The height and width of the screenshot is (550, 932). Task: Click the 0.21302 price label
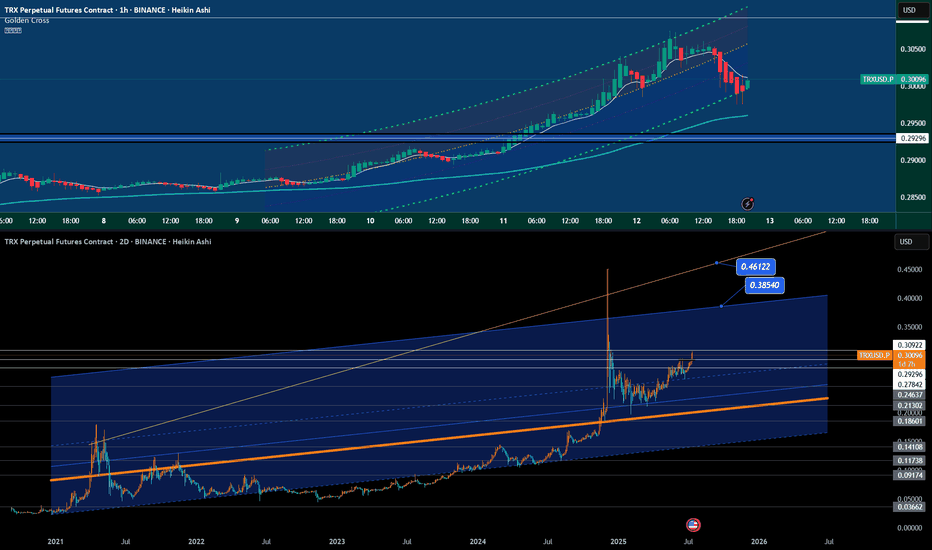pyautogui.click(x=909, y=406)
